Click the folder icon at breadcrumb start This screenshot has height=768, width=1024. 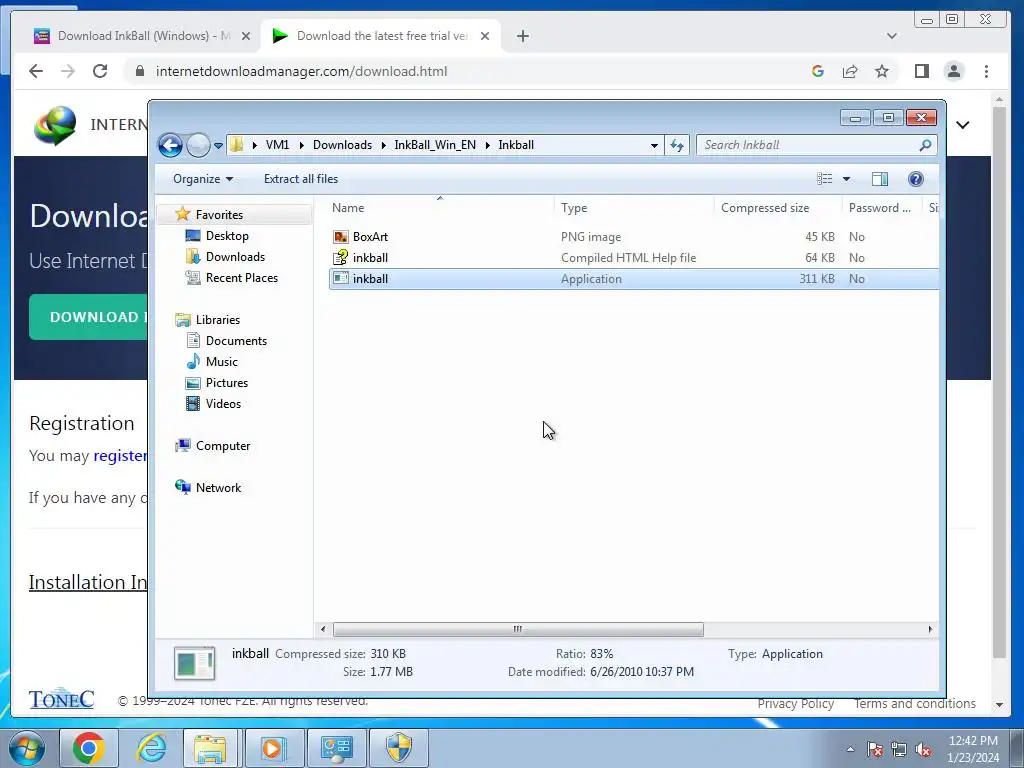pyautogui.click(x=237, y=145)
